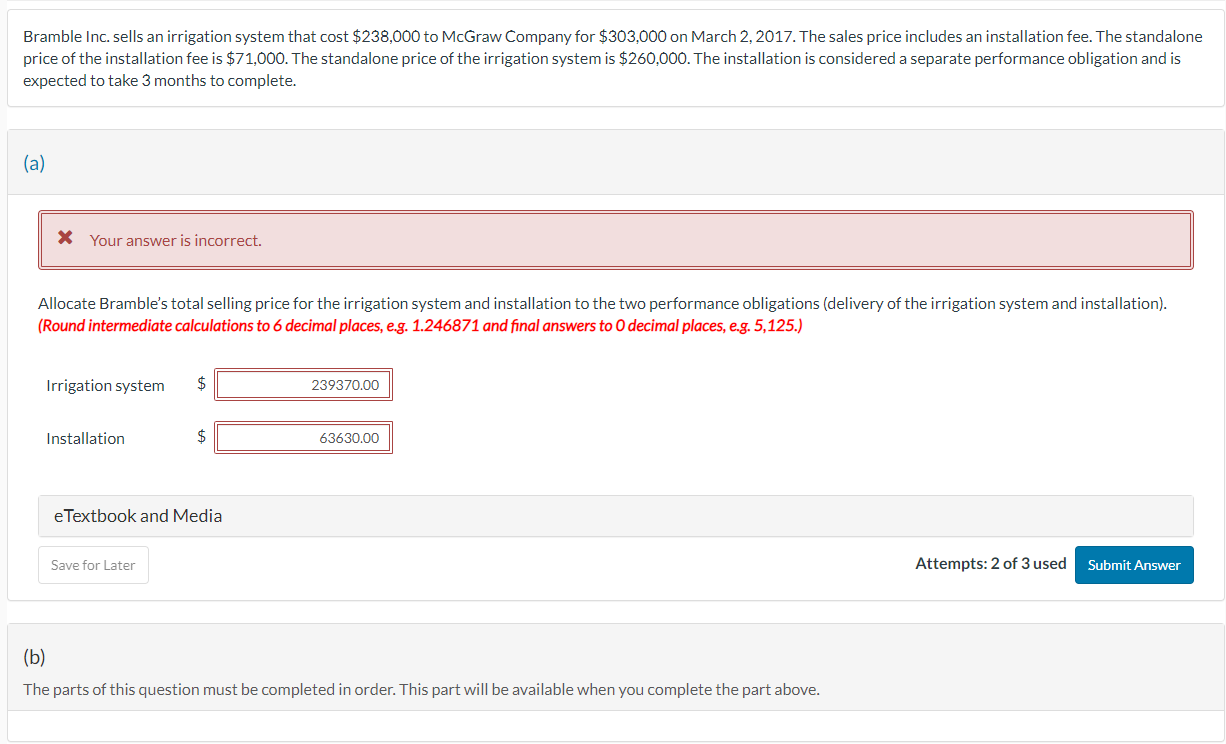Click the Save for Later button
This screenshot has height=744, width=1226.
coord(93,565)
